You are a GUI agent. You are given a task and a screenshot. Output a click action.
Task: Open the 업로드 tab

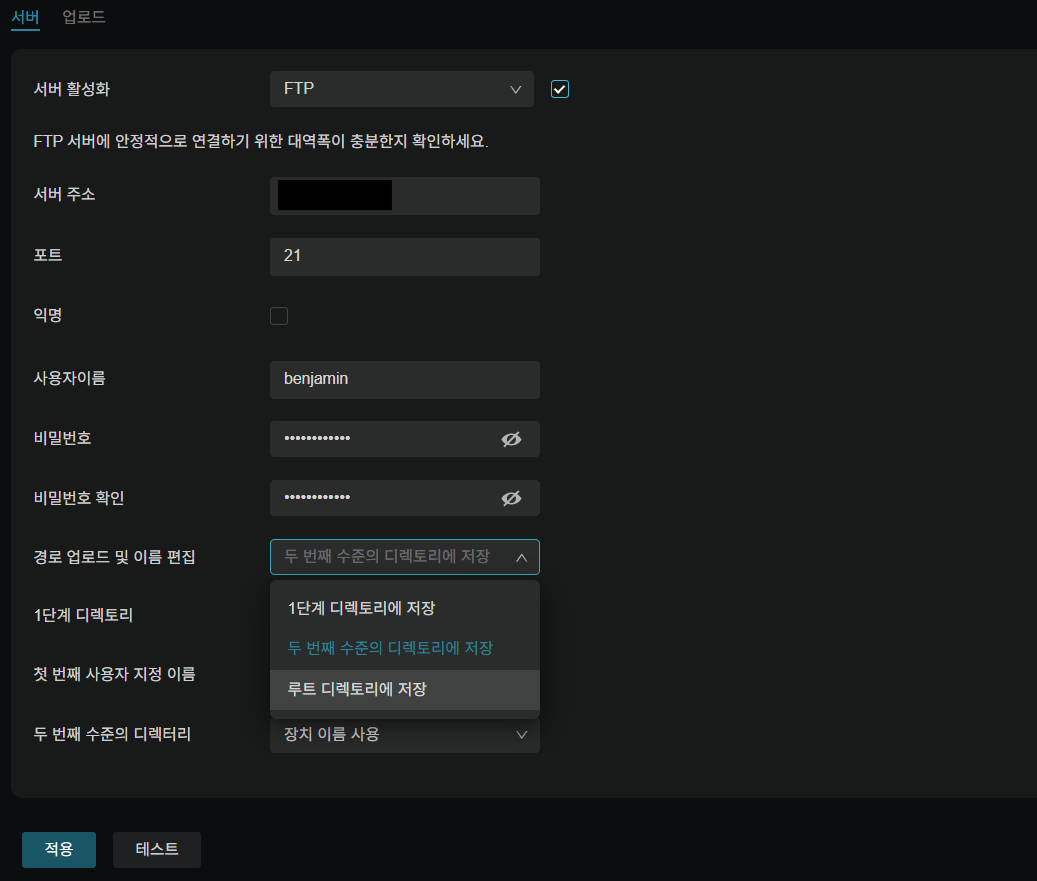(x=84, y=17)
